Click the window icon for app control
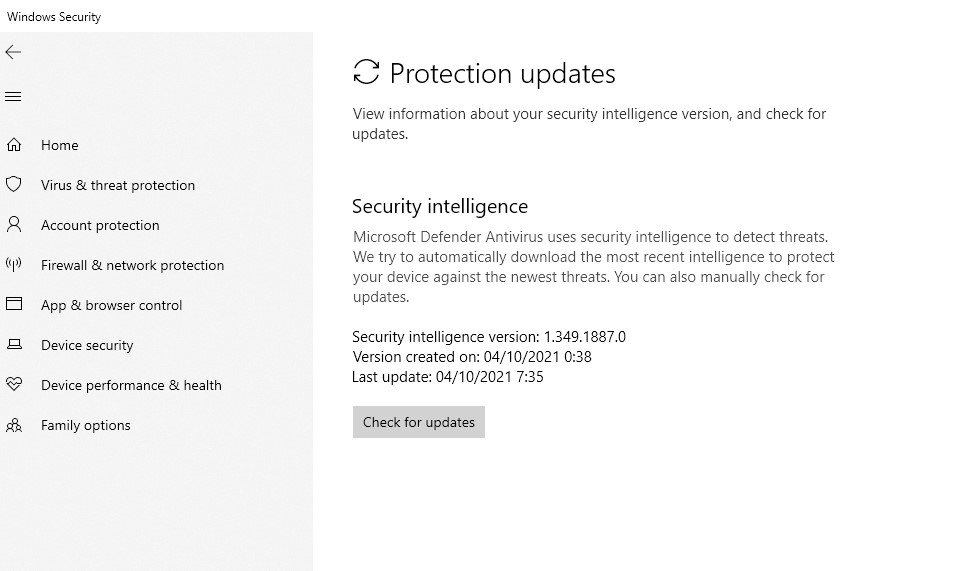The height and width of the screenshot is (571, 973). pyautogui.click(x=14, y=305)
